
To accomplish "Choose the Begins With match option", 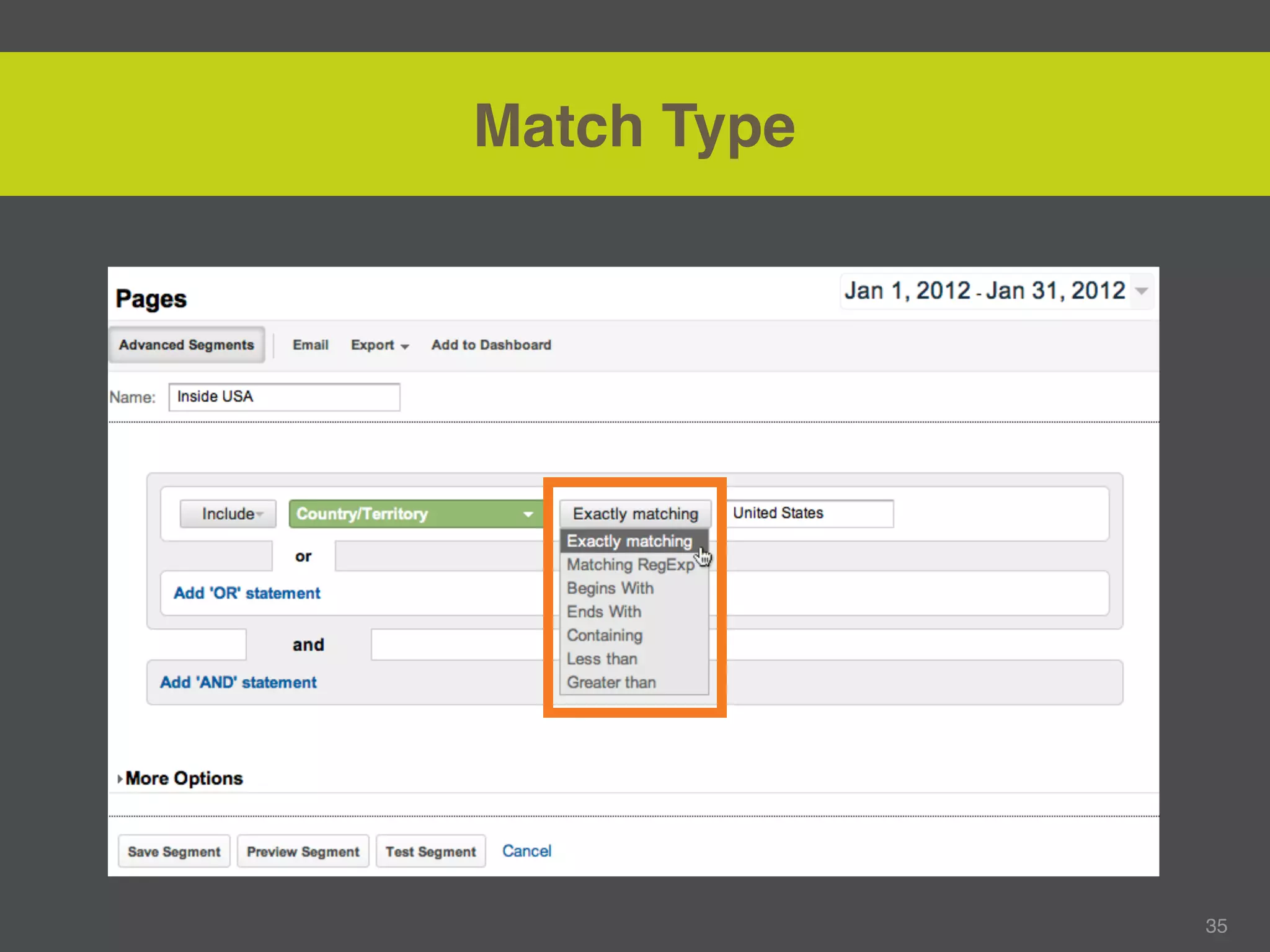I will click(x=610, y=588).
